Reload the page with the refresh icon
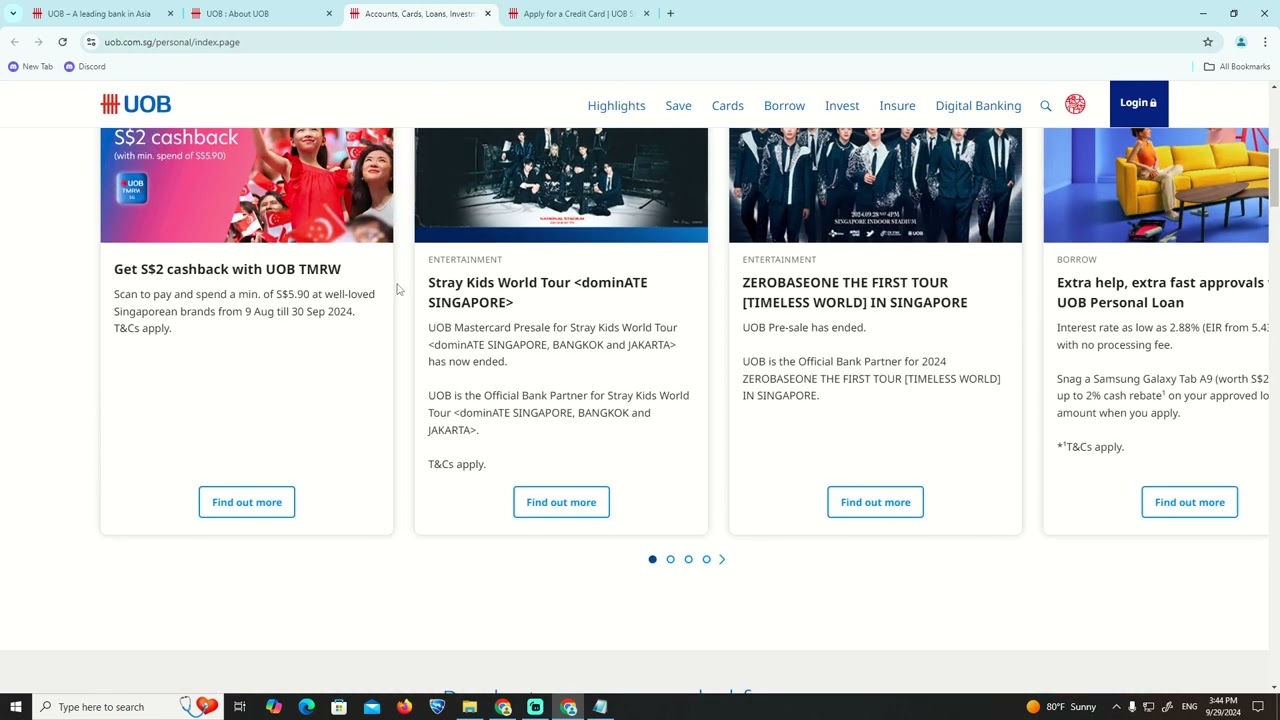Viewport: 1280px width, 720px height. [x=62, y=42]
